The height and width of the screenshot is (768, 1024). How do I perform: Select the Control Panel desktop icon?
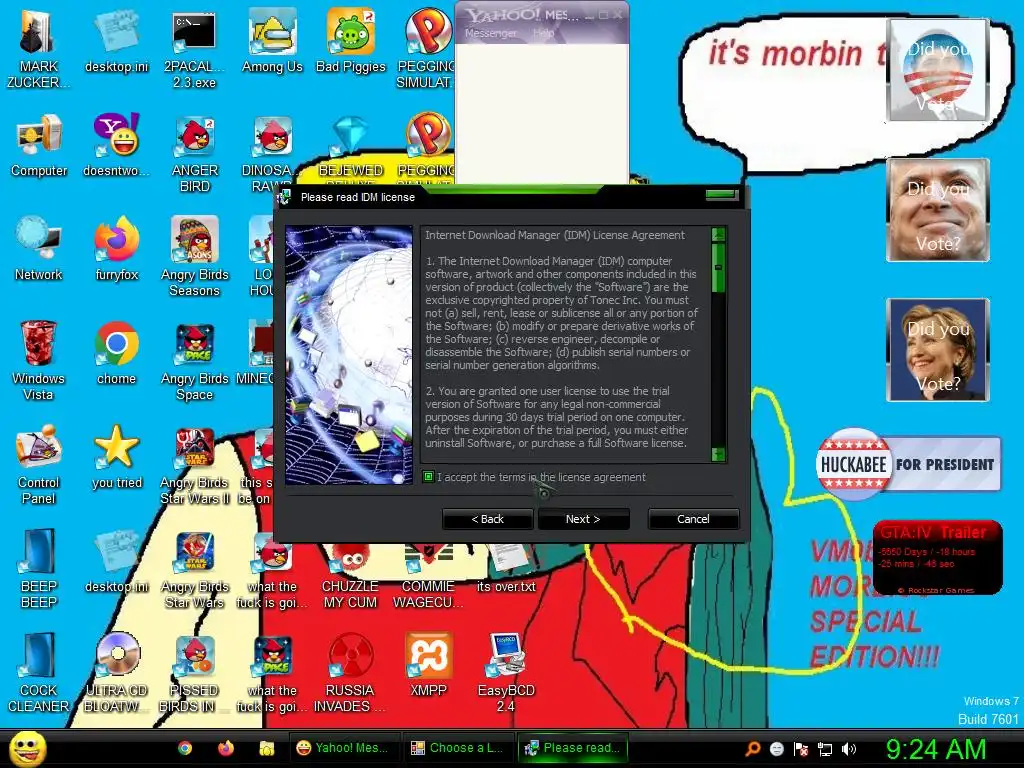(x=38, y=465)
